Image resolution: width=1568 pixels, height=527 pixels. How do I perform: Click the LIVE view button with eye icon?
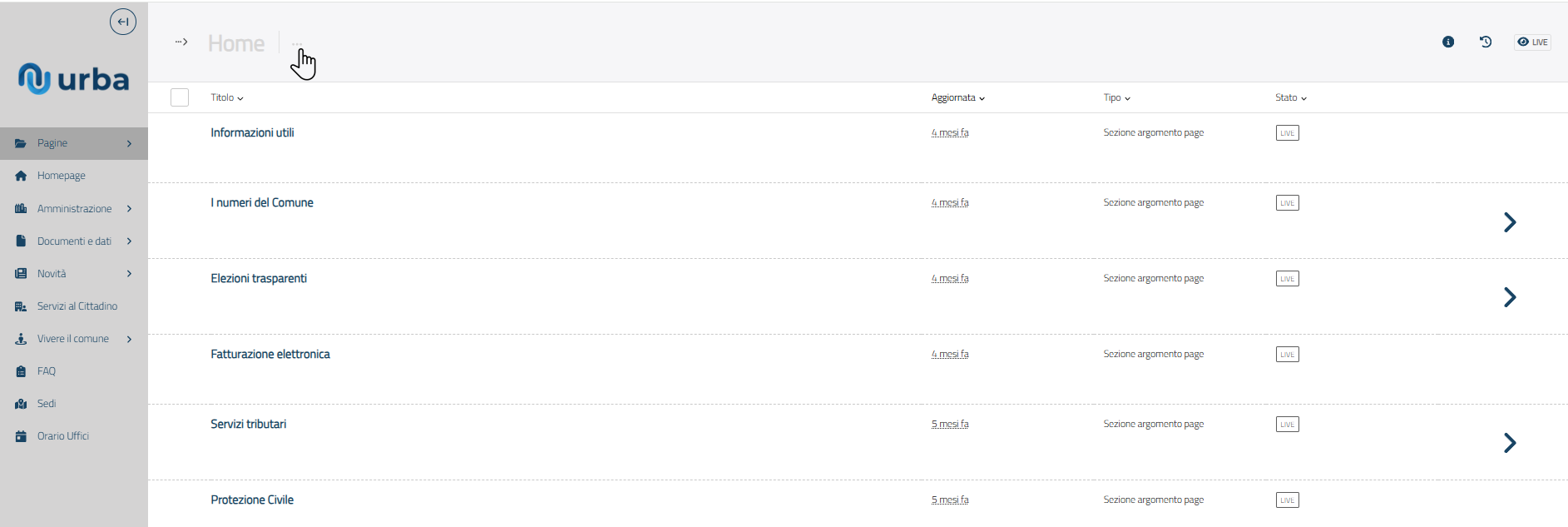pyautogui.click(x=1532, y=42)
